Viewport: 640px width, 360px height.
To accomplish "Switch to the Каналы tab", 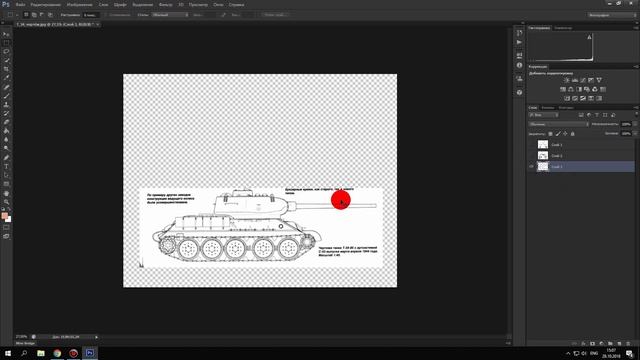I will [x=548, y=108].
